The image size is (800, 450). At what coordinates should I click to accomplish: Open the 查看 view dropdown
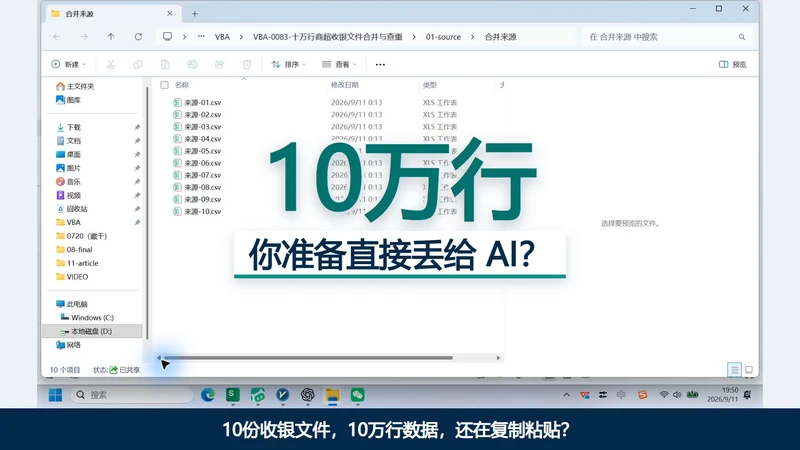click(339, 64)
